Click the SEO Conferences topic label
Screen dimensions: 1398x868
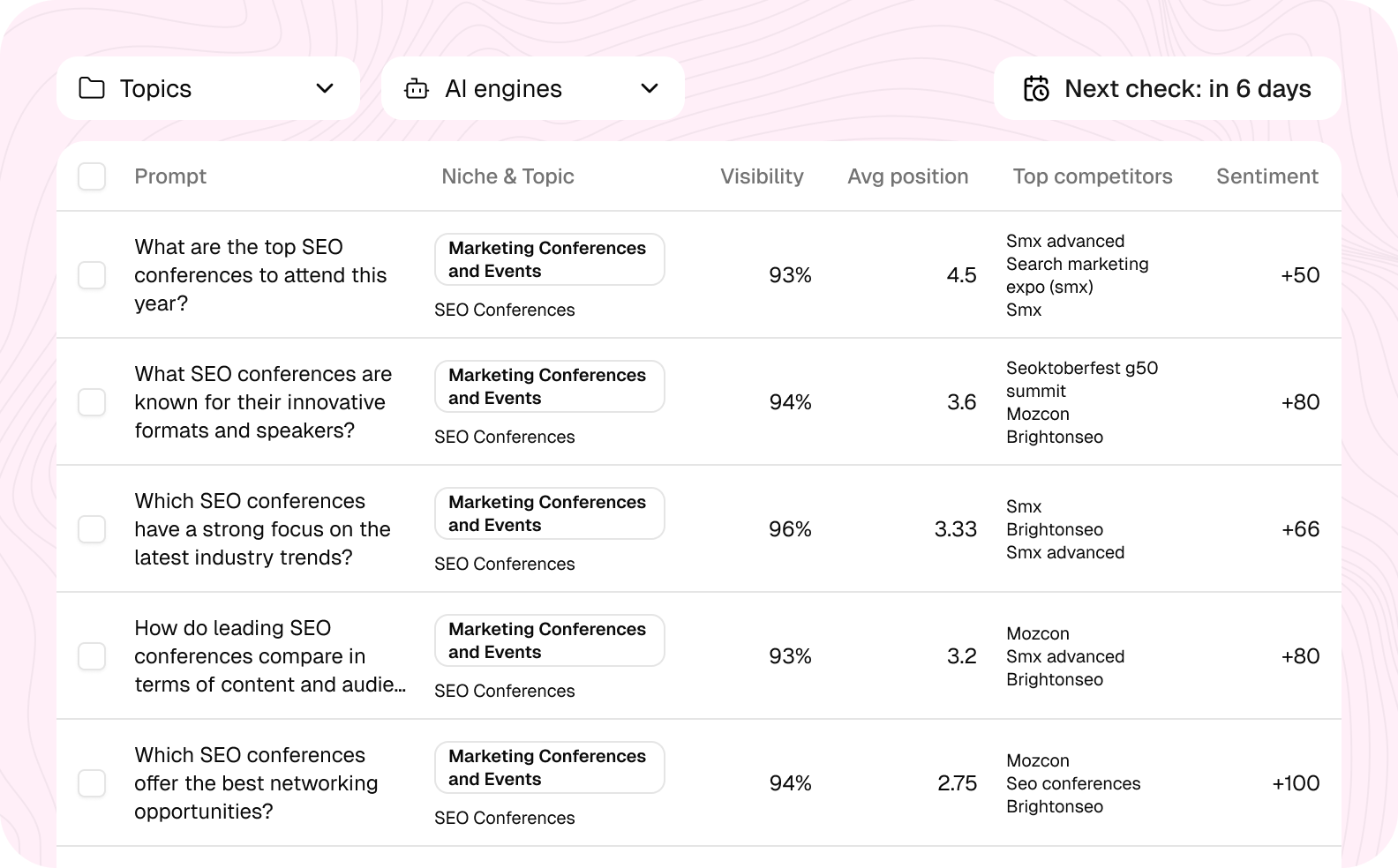tap(504, 310)
